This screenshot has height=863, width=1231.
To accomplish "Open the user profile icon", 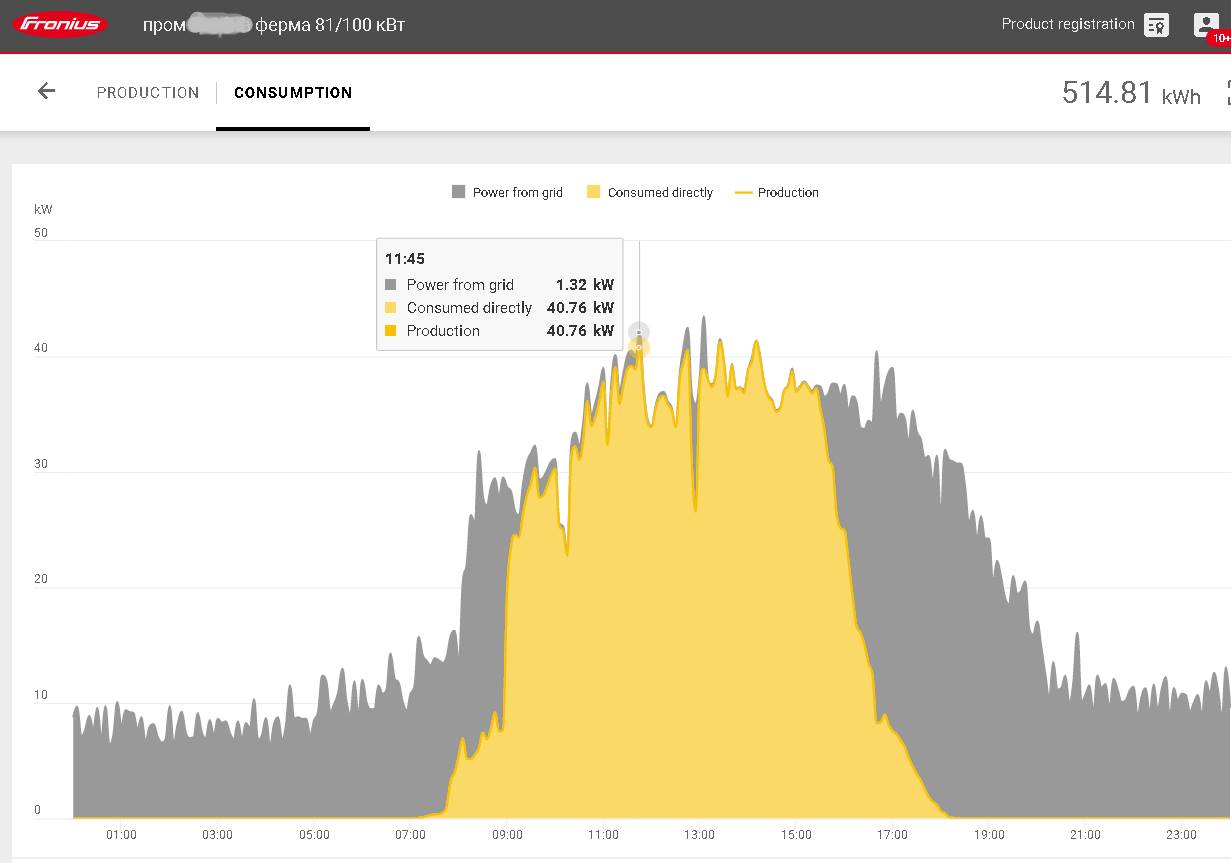I will [1206, 24].
